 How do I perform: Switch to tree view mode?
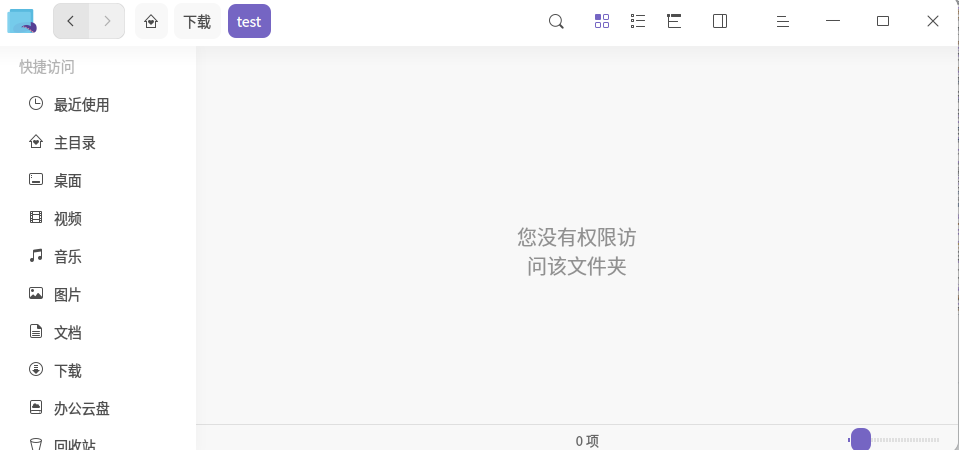click(x=674, y=21)
